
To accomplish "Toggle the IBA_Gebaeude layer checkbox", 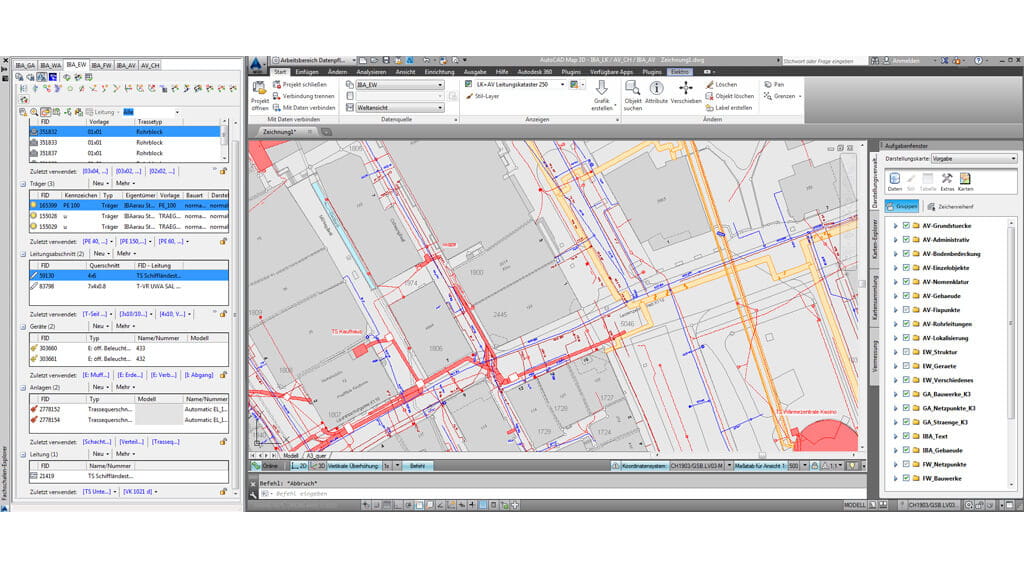I will click(x=906, y=450).
